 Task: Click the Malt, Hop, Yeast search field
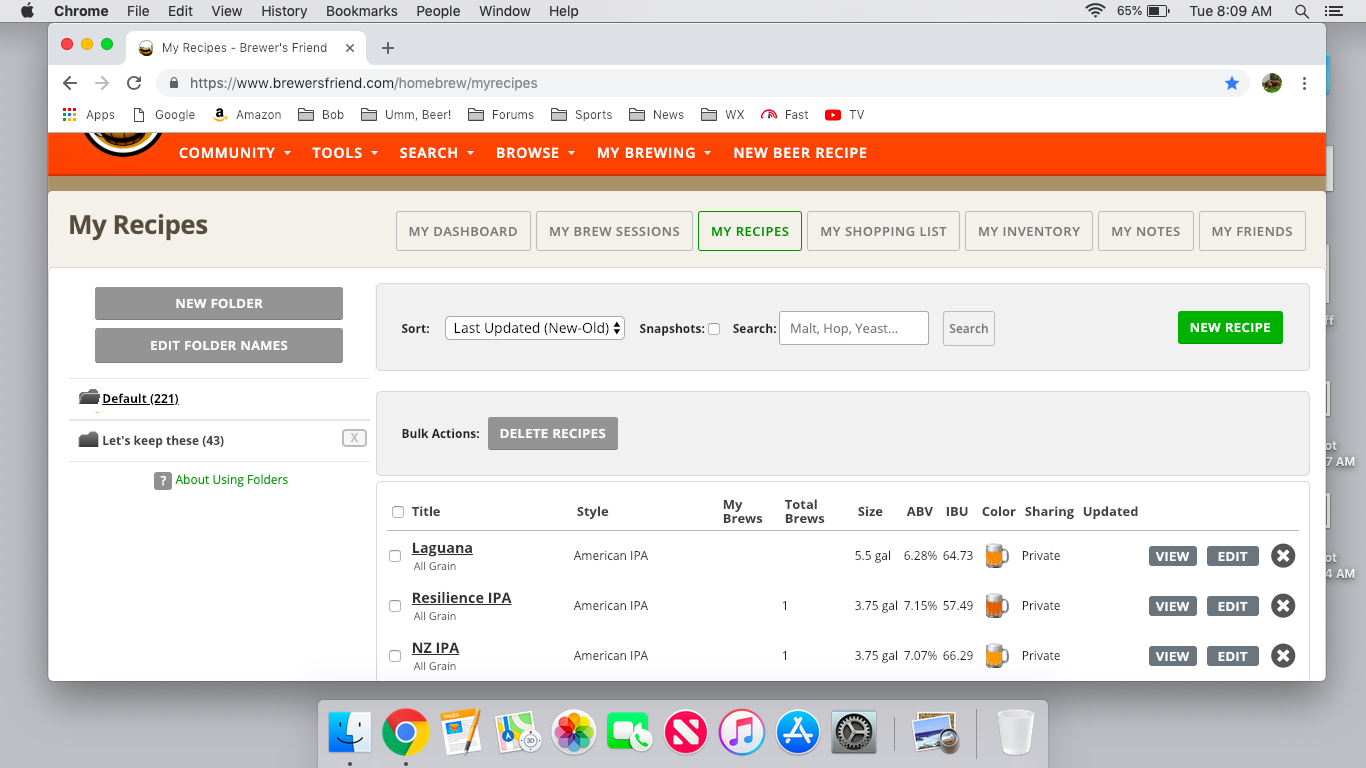click(853, 328)
